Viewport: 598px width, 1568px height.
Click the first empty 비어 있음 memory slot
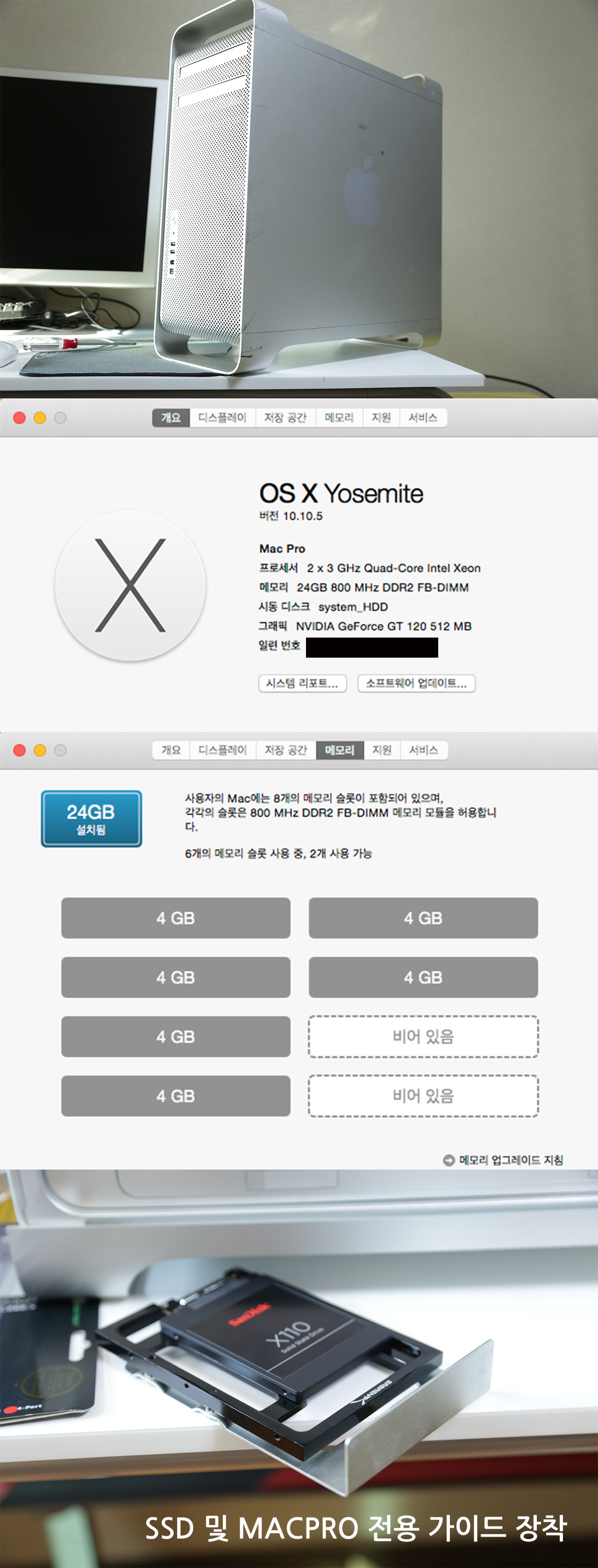click(423, 1036)
